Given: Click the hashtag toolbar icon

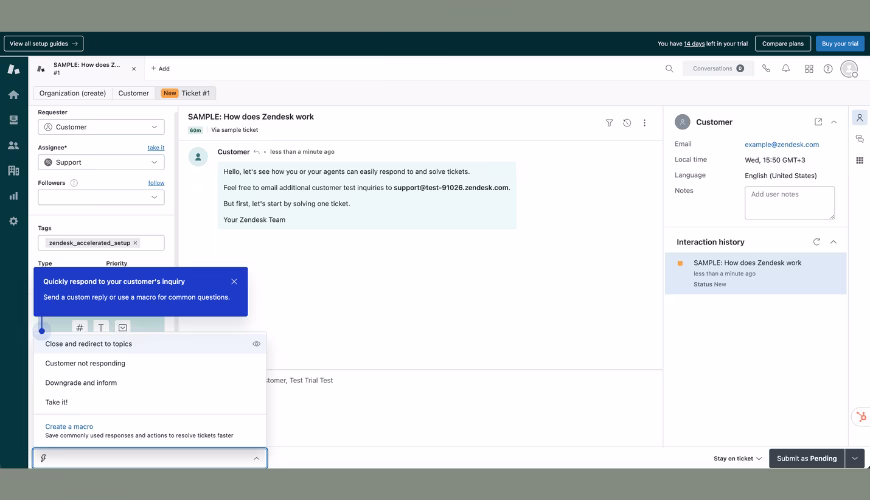Looking at the screenshot, I should point(80,327).
